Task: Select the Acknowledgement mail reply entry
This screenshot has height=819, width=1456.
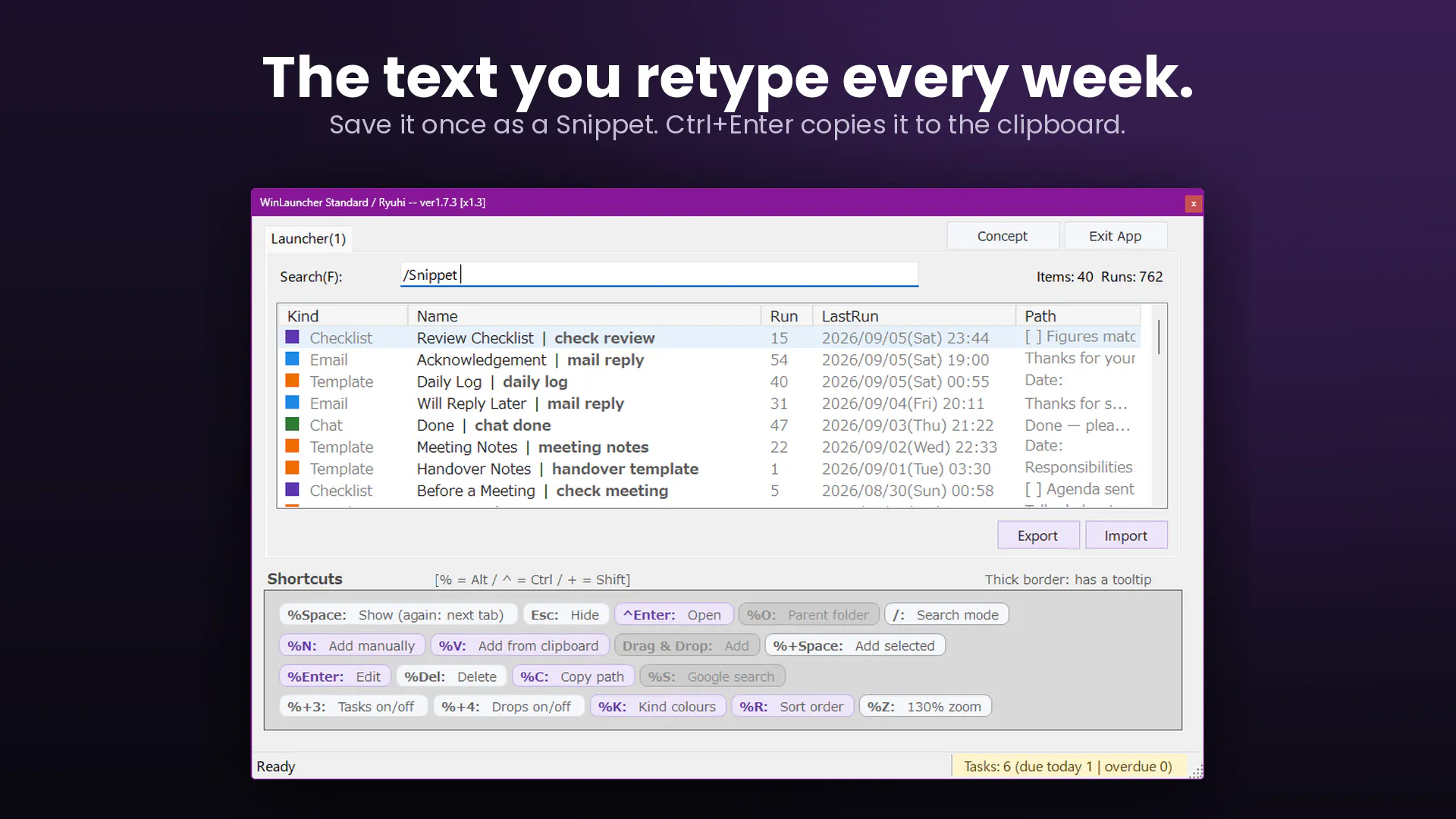Action: tap(530, 360)
